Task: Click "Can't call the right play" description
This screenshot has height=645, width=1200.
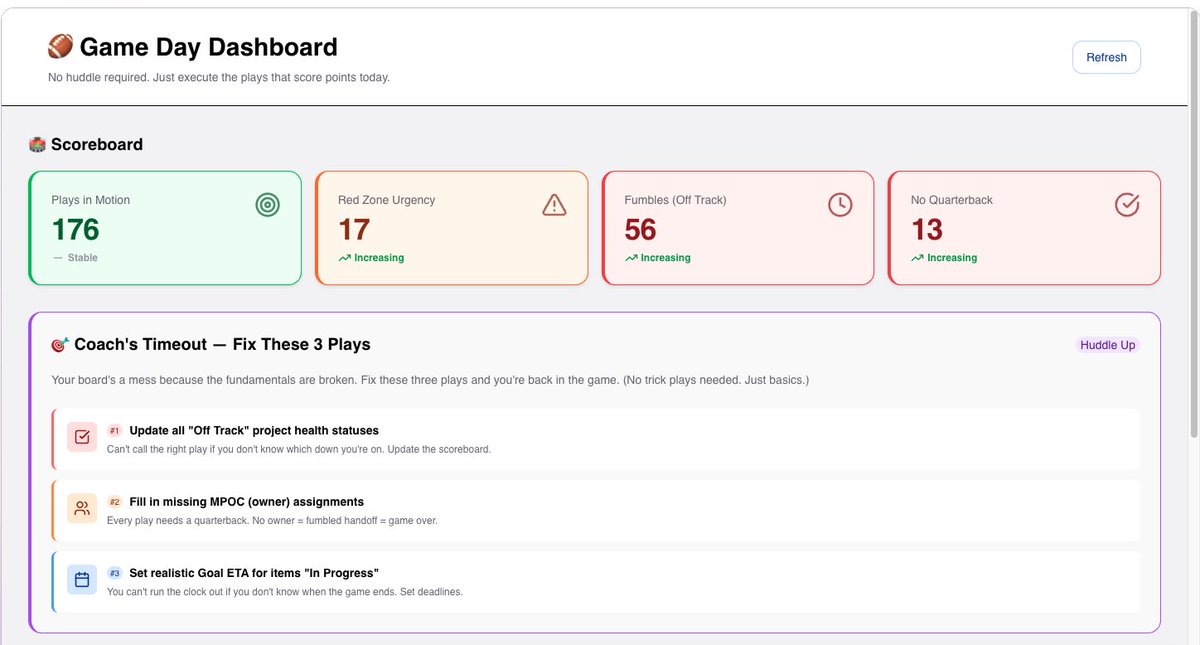Action: click(299, 449)
